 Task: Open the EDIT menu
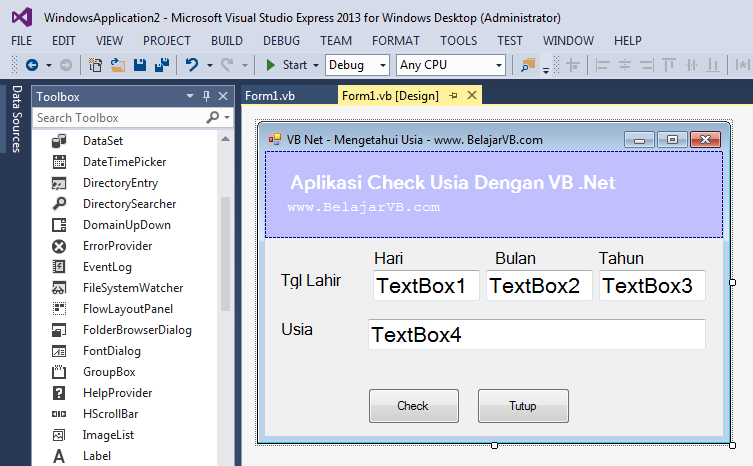[x=64, y=41]
